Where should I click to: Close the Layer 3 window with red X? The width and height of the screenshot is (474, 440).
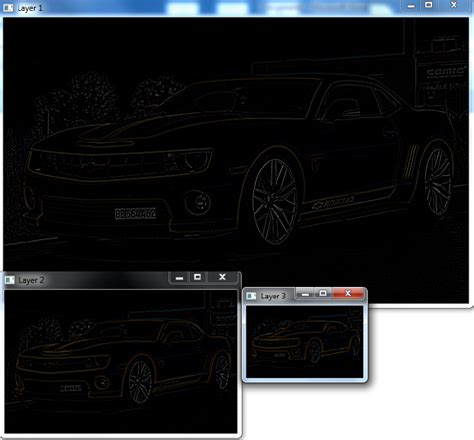pos(348,293)
